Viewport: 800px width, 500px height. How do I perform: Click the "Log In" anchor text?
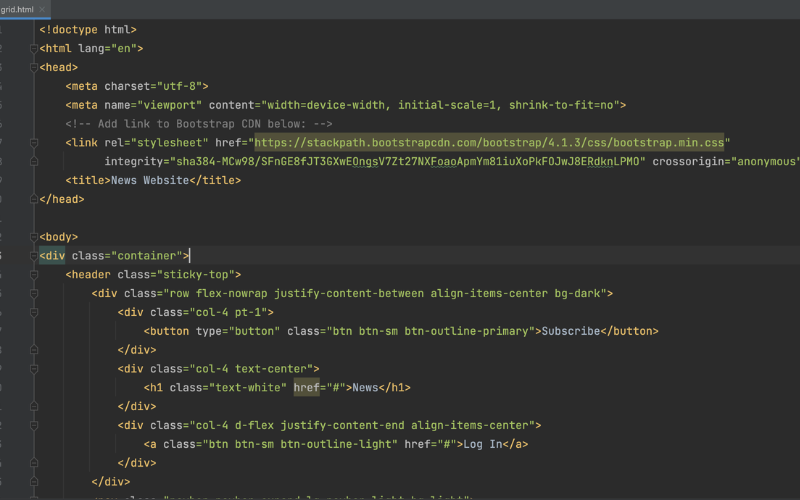483,444
